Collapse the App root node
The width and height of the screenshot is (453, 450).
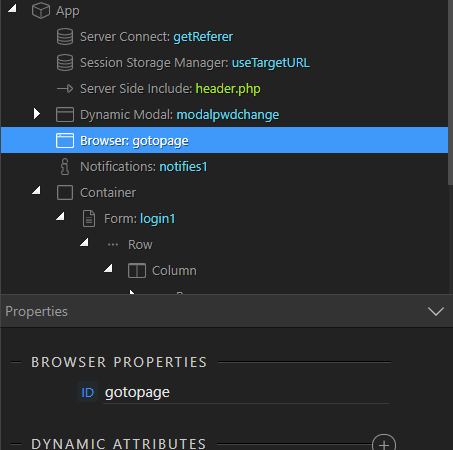12,8
